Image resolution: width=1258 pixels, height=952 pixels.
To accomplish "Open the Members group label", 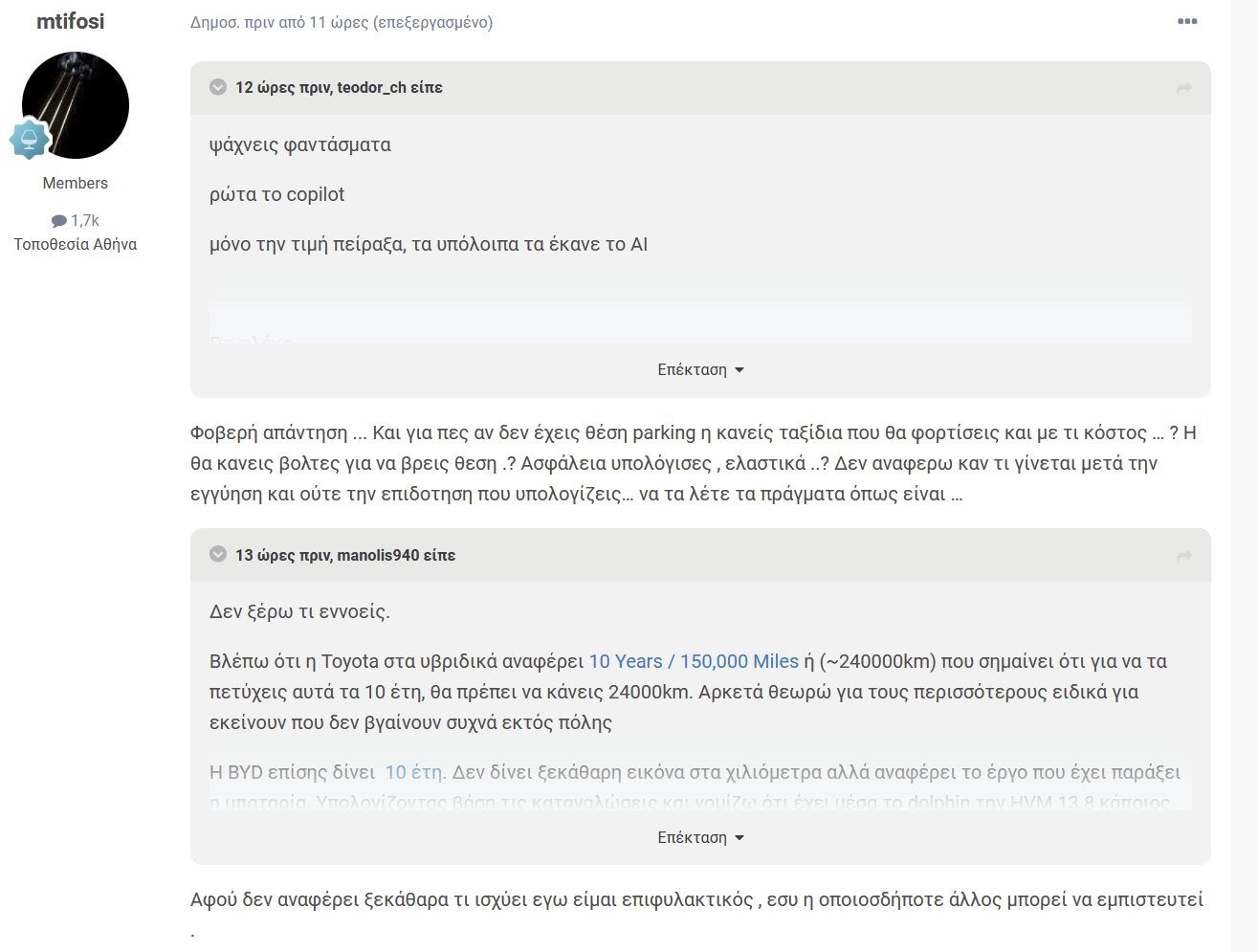I will [76, 183].
